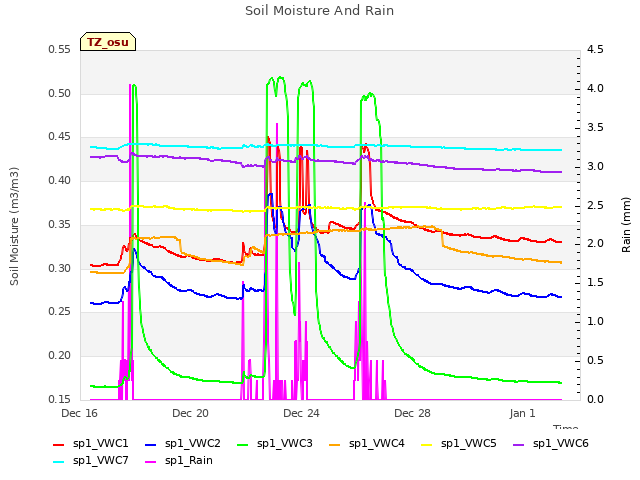Click purple swatch beside sp1_VWC6
This screenshot has height=480, width=640.
tap(519, 444)
